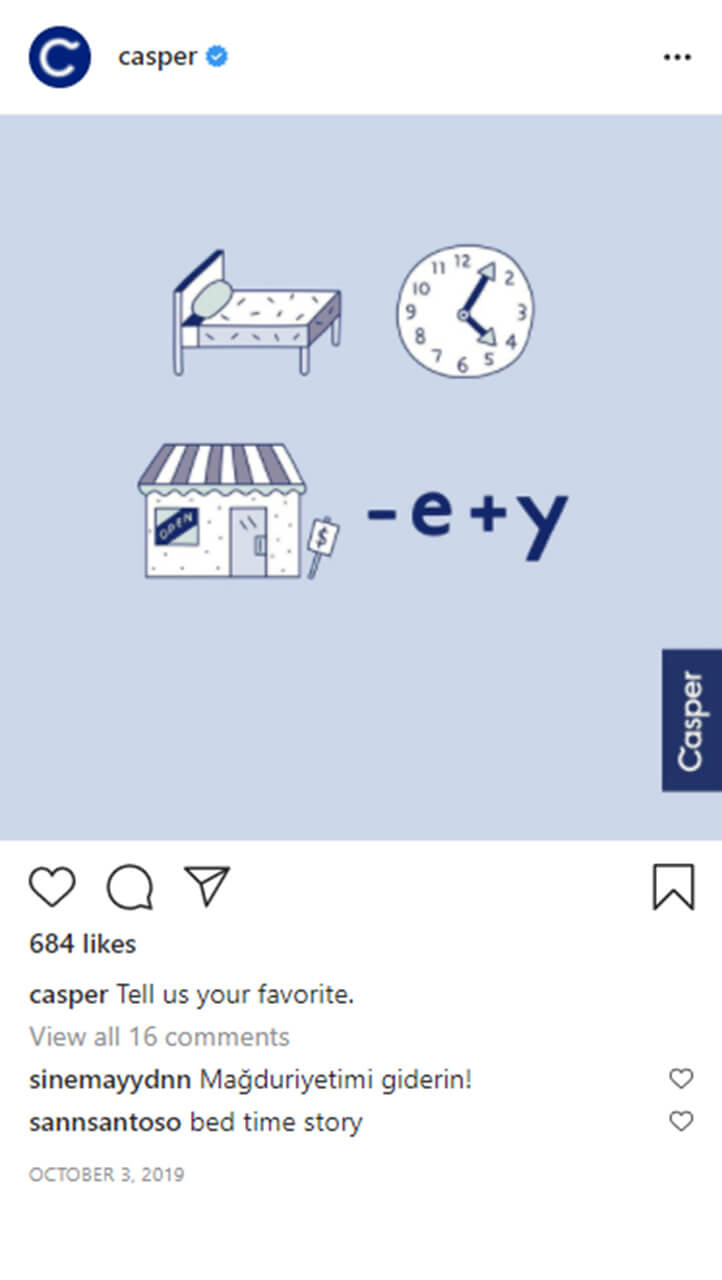Image resolution: width=722 pixels, height=1280 pixels.
Task: Like sannsantoso's comment heart
Action: coord(681,1122)
